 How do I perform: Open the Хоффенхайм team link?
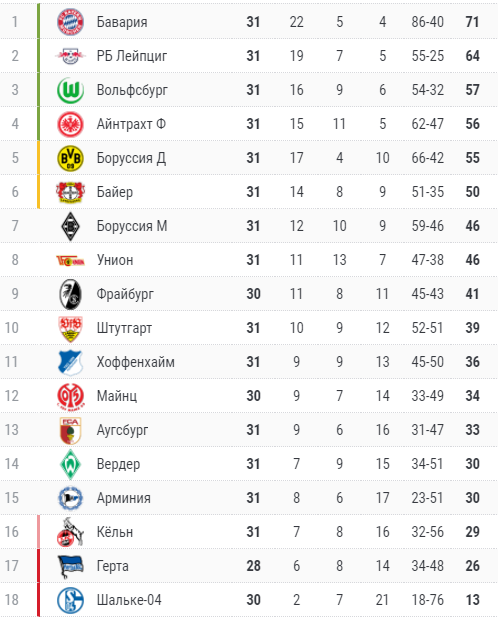point(135,362)
